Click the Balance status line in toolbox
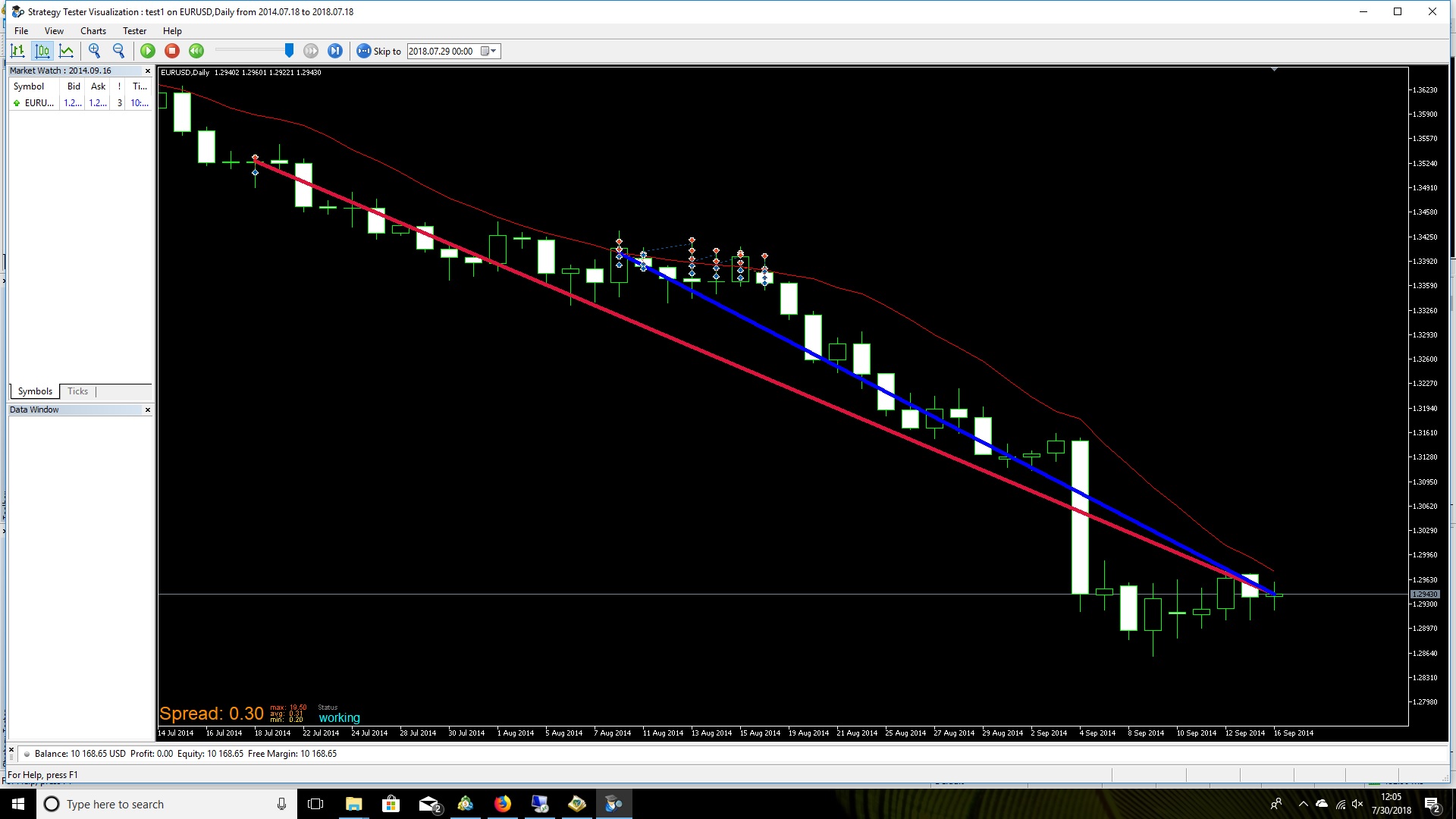Image resolution: width=1456 pixels, height=819 pixels. 186,754
